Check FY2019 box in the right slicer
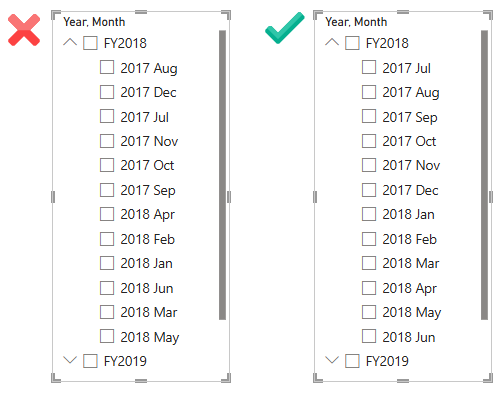Screen dimensions: 504x397 click(352, 361)
